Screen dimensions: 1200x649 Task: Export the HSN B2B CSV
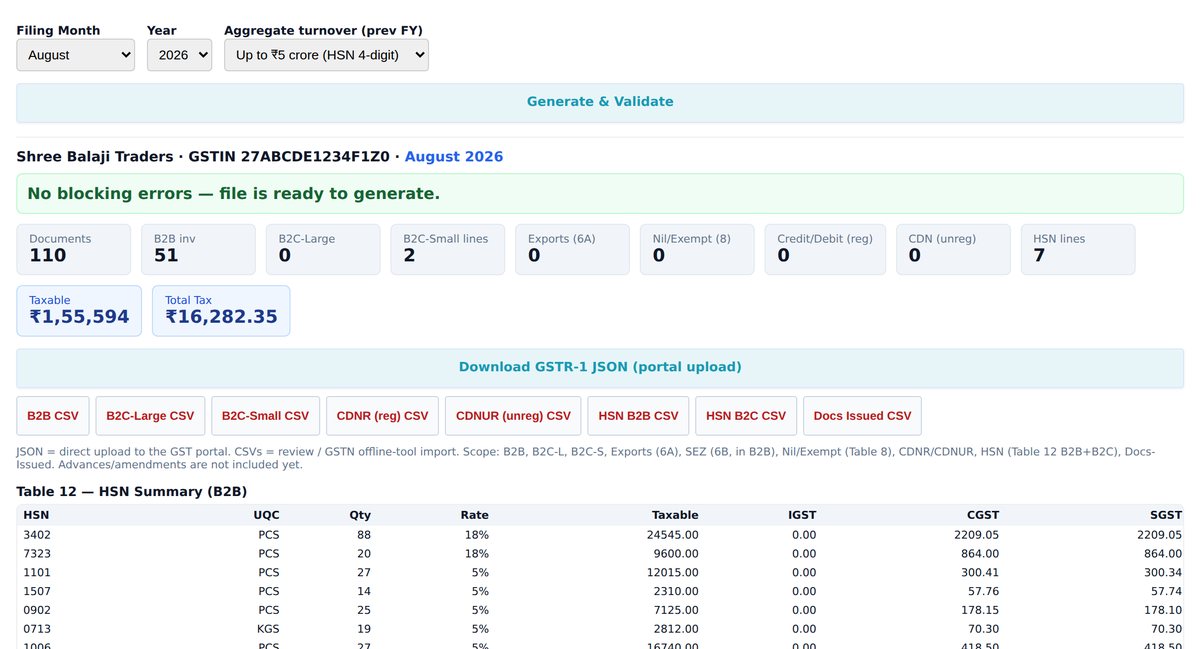tap(638, 416)
